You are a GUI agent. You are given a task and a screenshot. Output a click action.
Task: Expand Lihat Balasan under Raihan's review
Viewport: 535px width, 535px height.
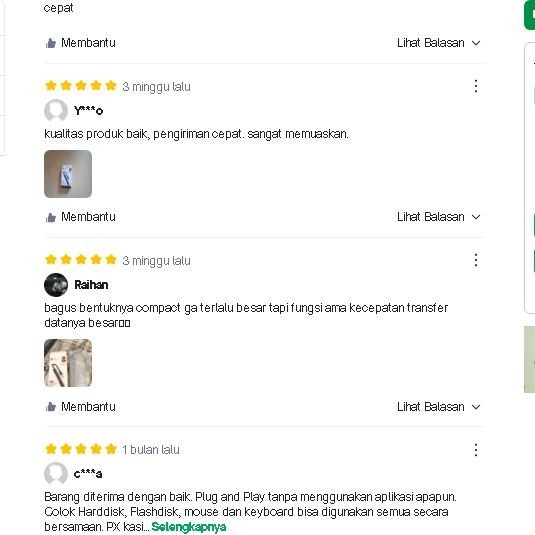coord(438,407)
